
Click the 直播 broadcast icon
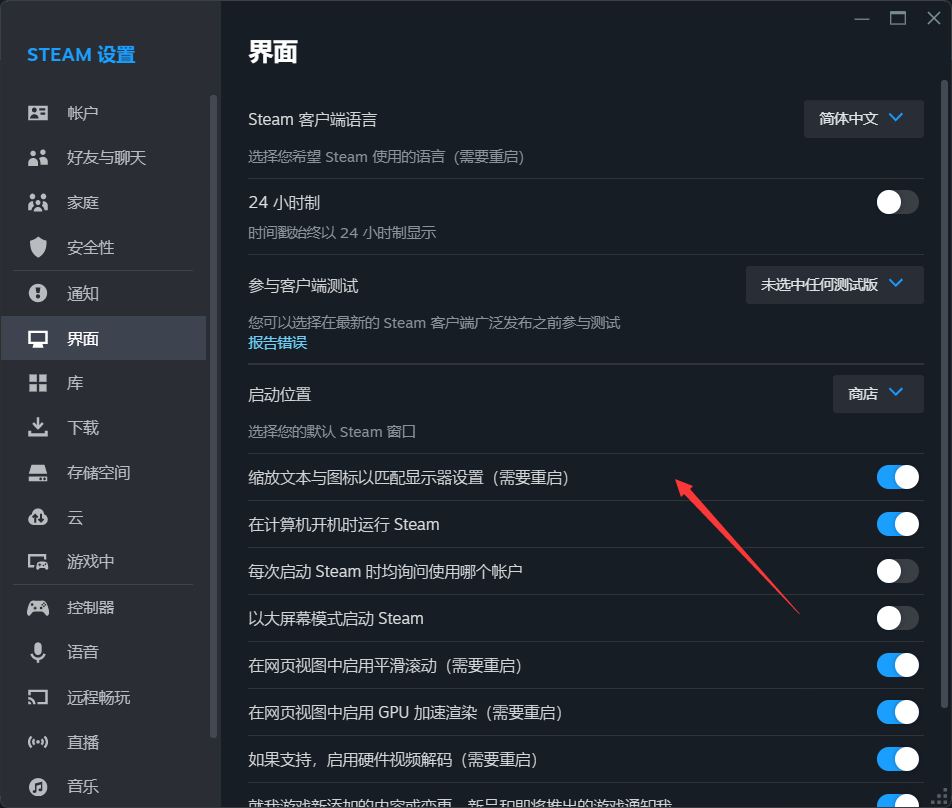click(x=38, y=742)
